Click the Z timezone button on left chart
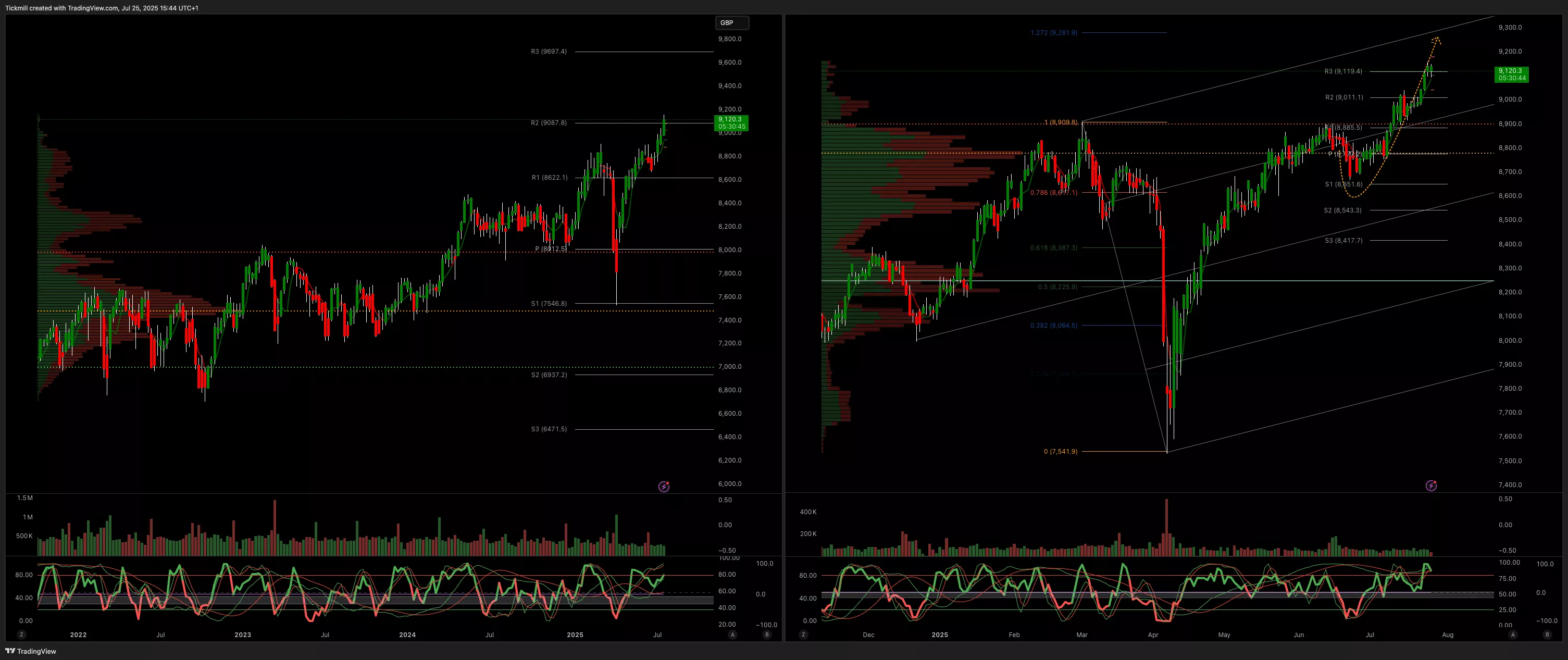The height and width of the screenshot is (660, 1568). (x=22, y=634)
